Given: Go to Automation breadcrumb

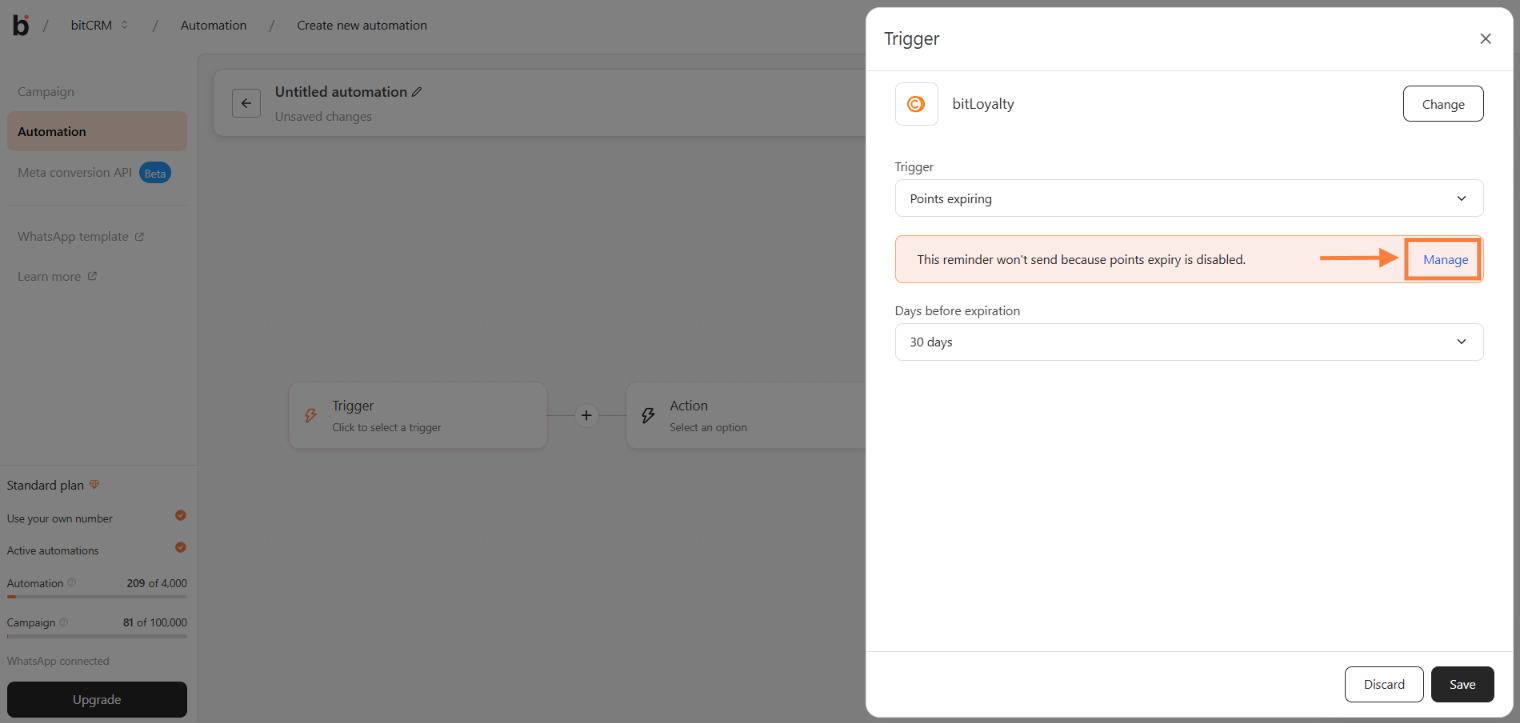Looking at the screenshot, I should click(x=213, y=25).
